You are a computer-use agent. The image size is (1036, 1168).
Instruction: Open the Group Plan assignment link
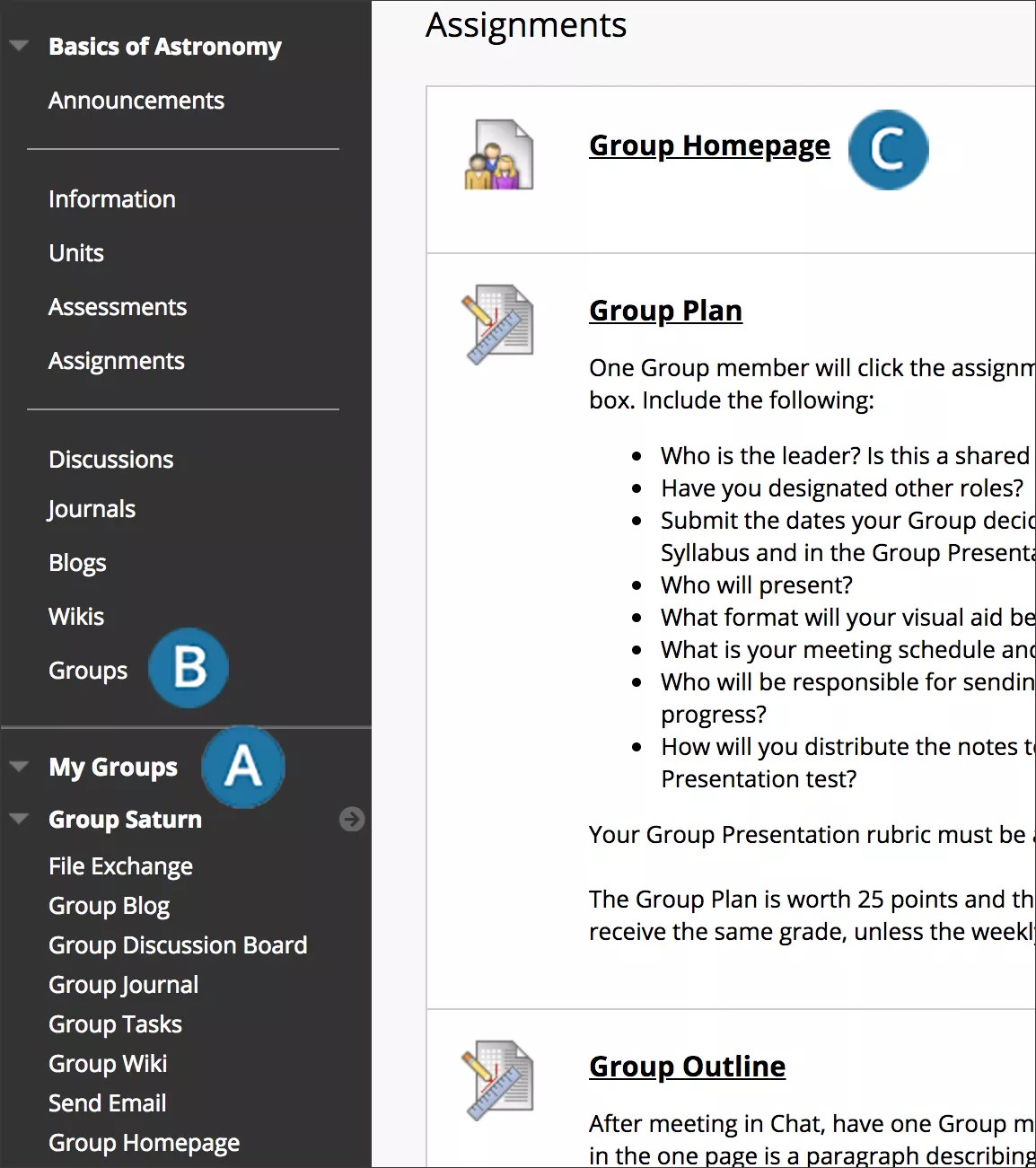pos(665,310)
